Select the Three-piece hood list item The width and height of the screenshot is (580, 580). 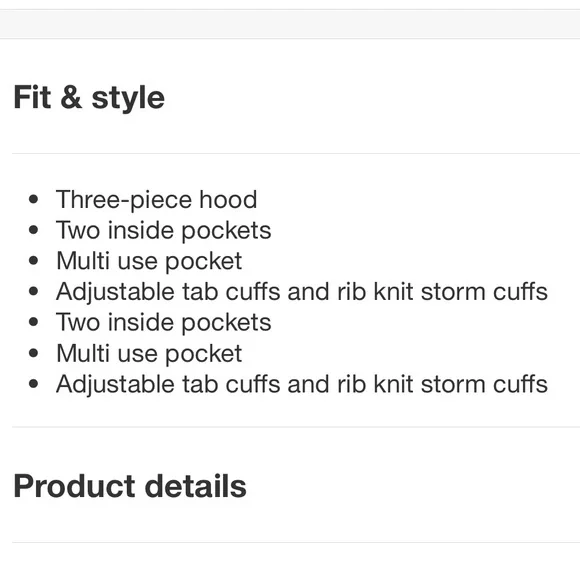156,200
